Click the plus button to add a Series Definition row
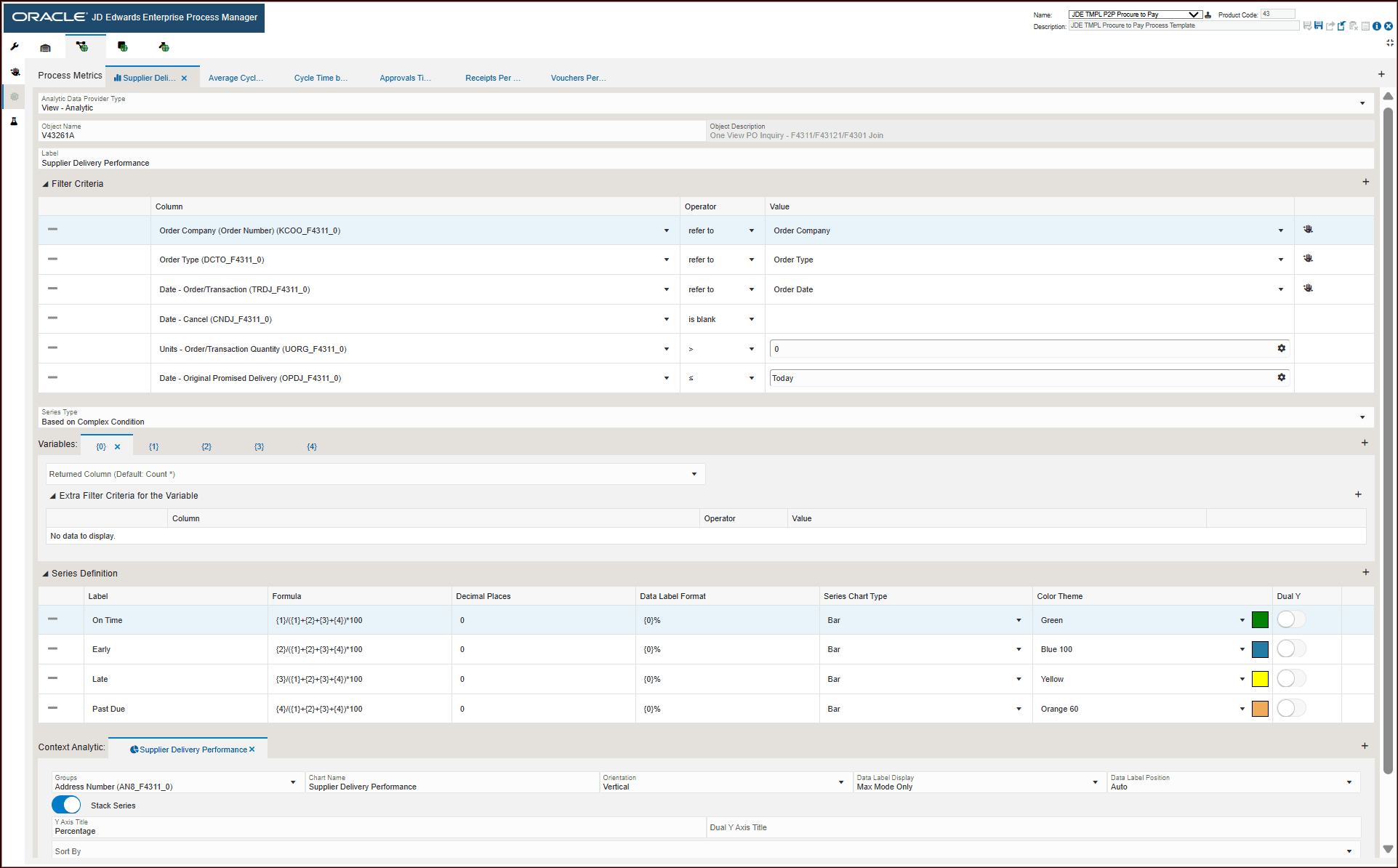This screenshot has height=868, width=1398. (1365, 572)
